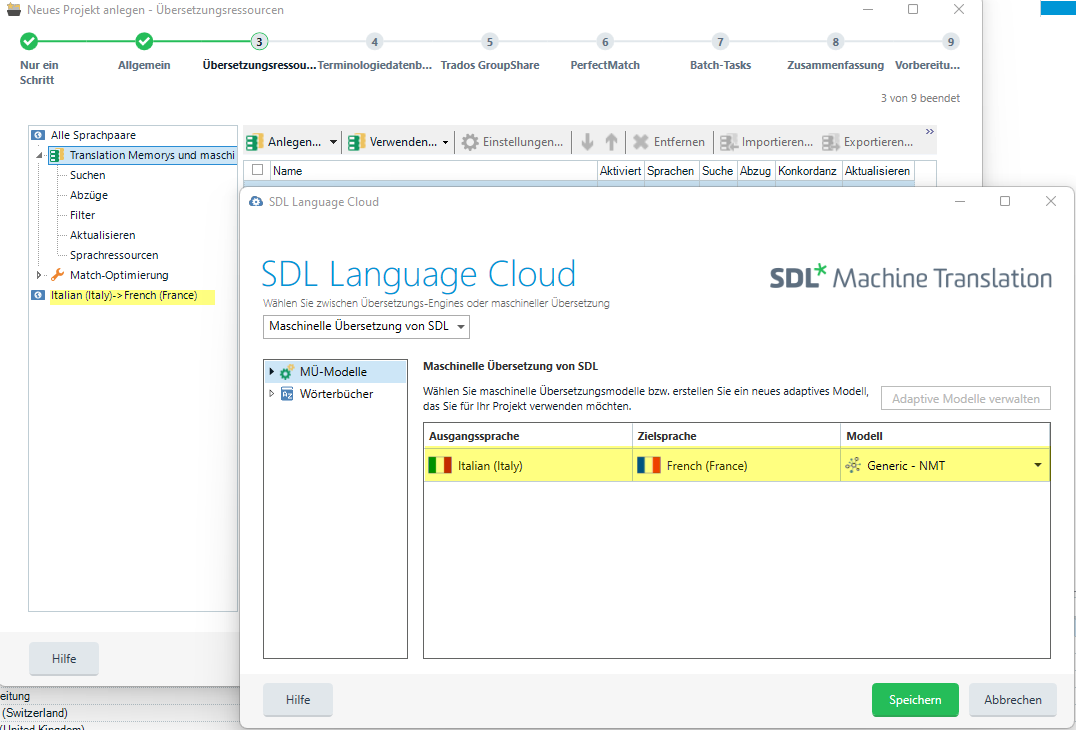Click the Wörterbücher dictionary icon
This screenshot has height=730, width=1076.
point(287,394)
